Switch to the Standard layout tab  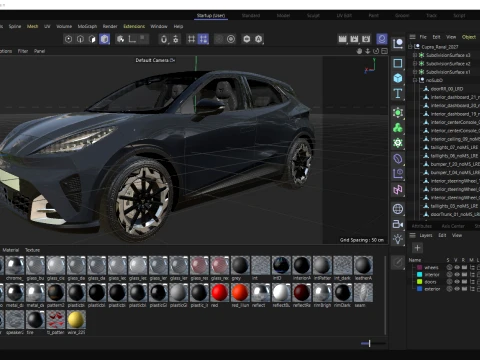point(251,15)
